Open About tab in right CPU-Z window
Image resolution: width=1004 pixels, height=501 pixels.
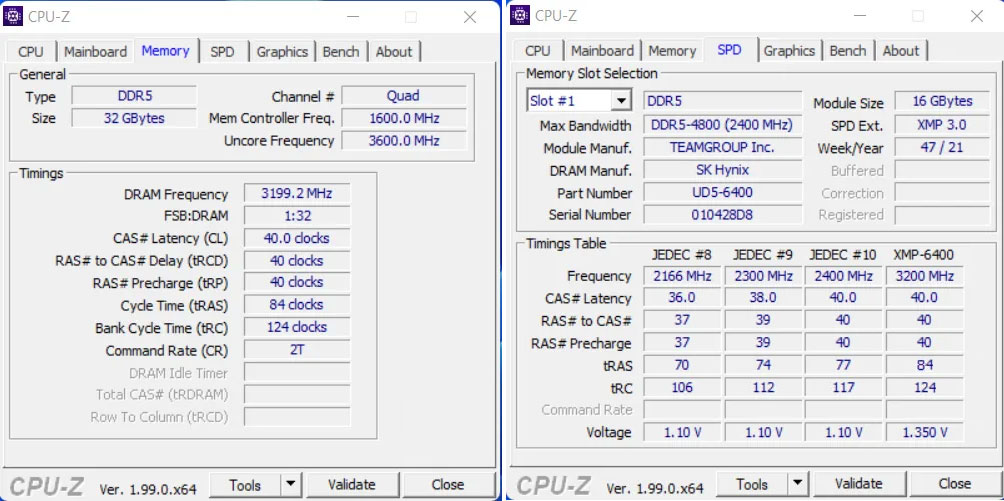pyautogui.click(x=901, y=51)
